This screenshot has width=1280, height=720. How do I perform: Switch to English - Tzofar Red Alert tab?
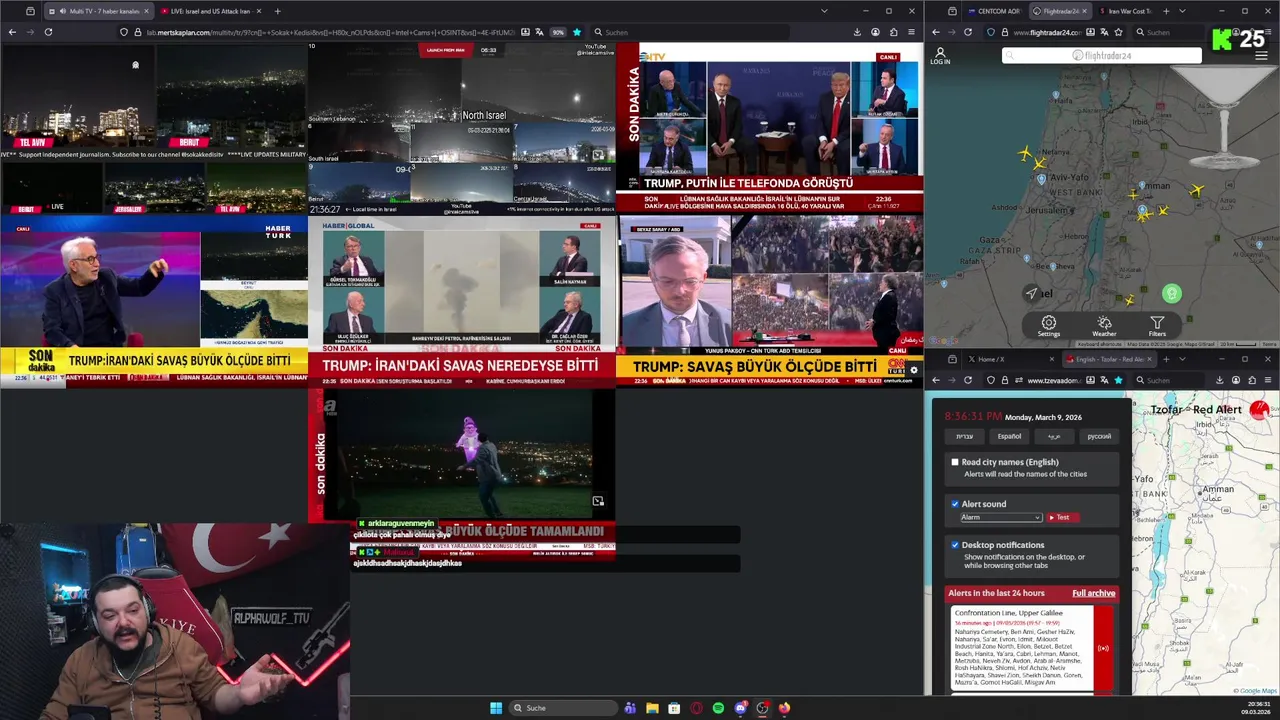(x=1108, y=359)
